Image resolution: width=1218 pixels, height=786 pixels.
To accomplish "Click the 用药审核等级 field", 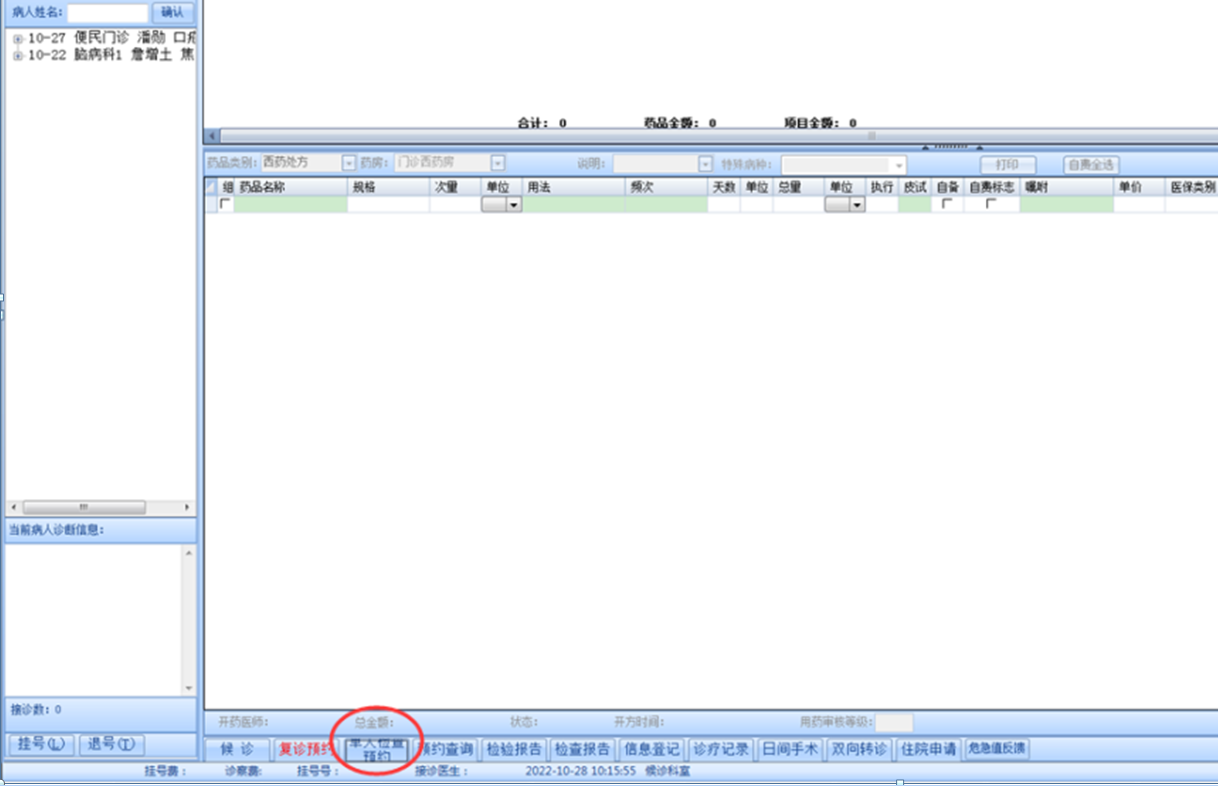I will point(894,722).
